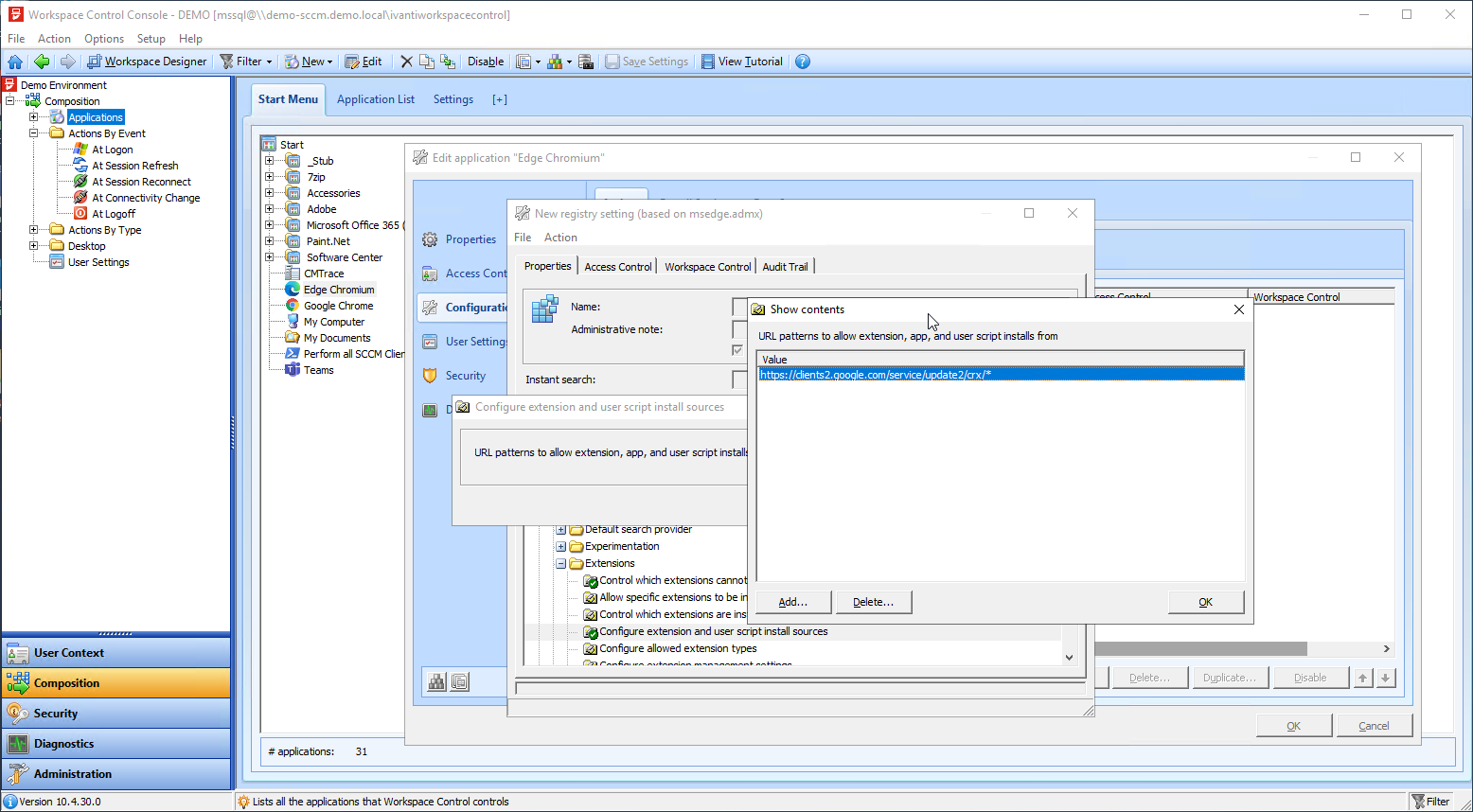Click the Home icon in the toolbar
Viewport: 1473px width, 812px height.
15,62
